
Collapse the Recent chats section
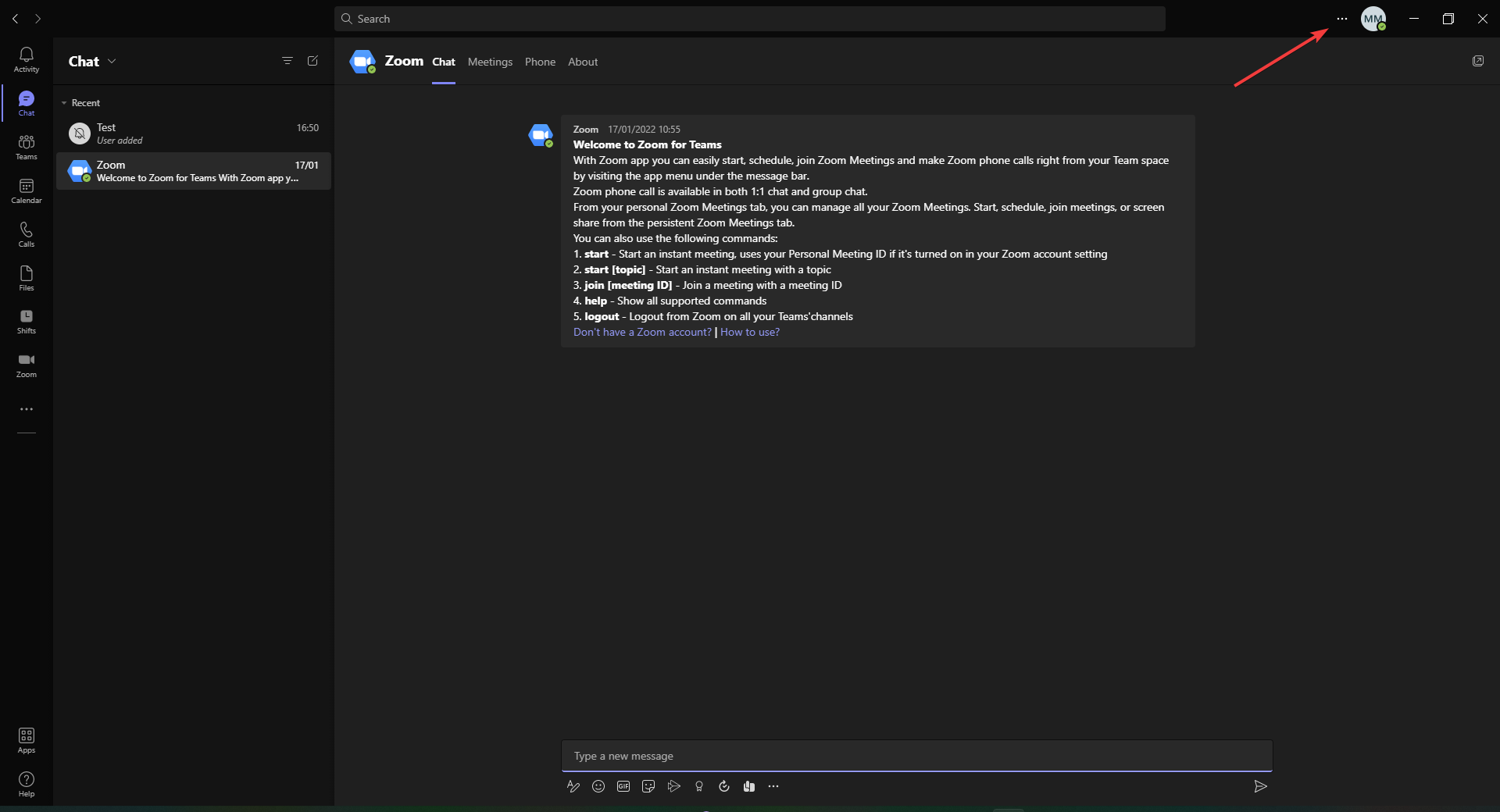64,103
